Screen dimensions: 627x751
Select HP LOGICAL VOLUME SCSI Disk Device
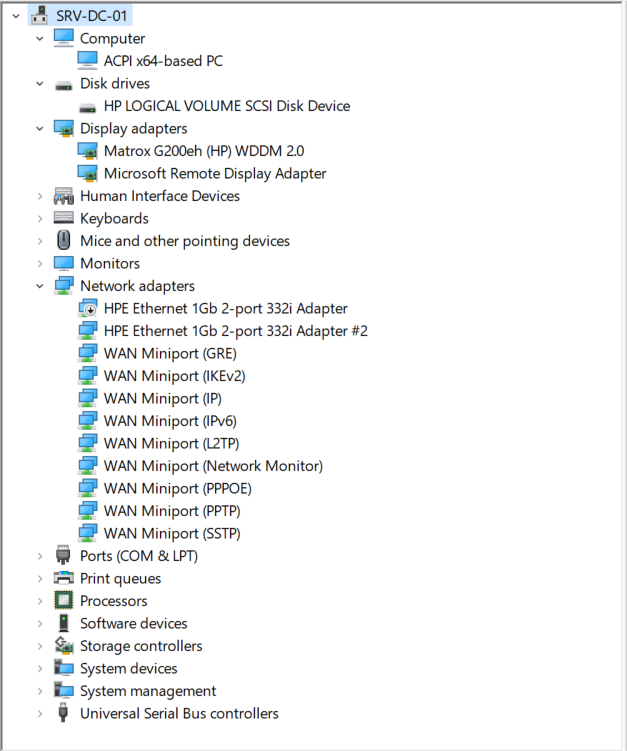point(227,106)
